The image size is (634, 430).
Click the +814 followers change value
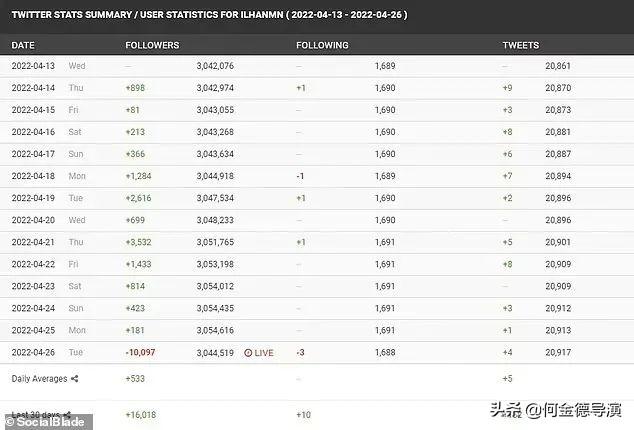135,286
